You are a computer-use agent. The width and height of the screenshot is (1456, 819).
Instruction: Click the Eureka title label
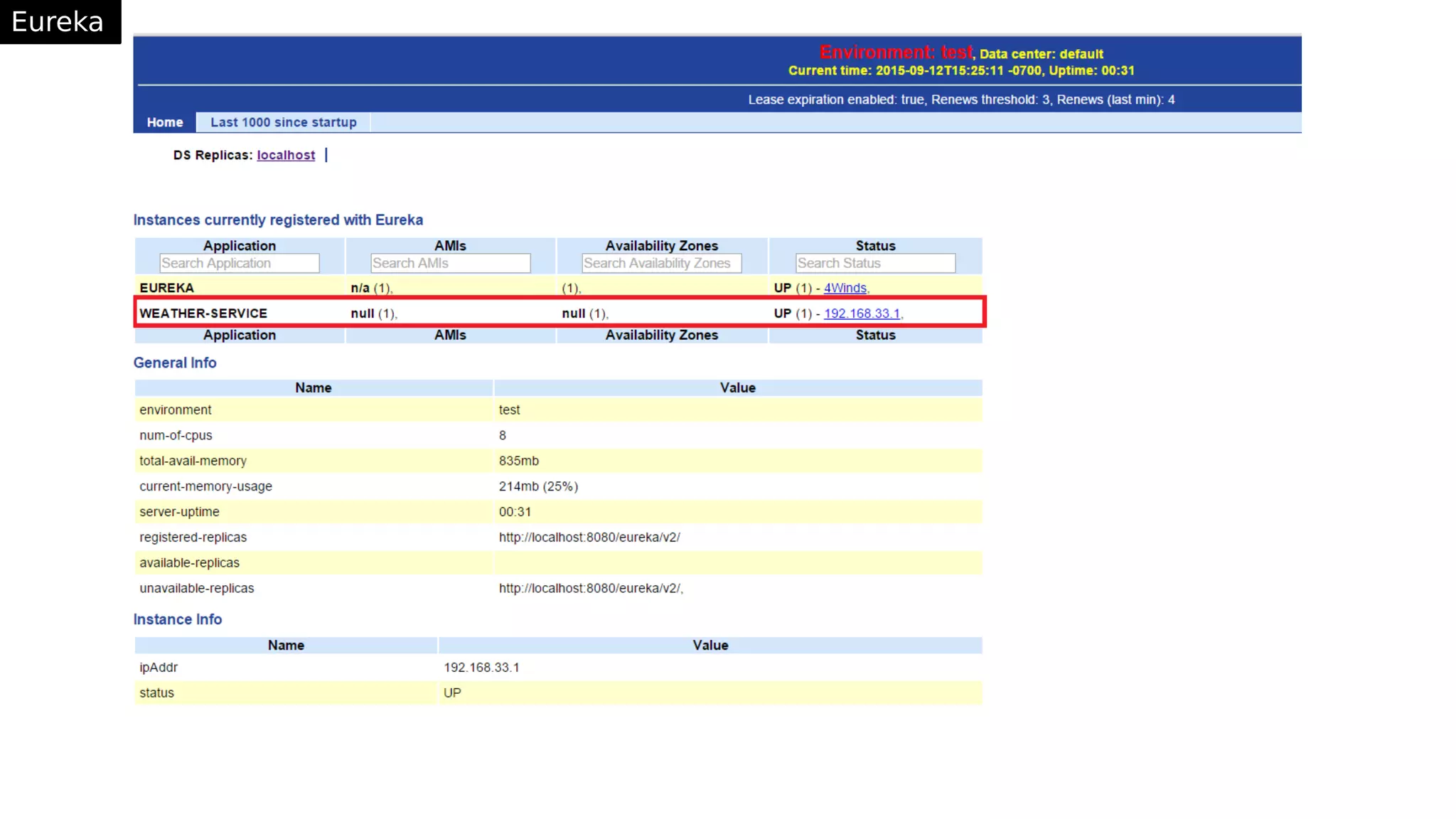[58, 22]
